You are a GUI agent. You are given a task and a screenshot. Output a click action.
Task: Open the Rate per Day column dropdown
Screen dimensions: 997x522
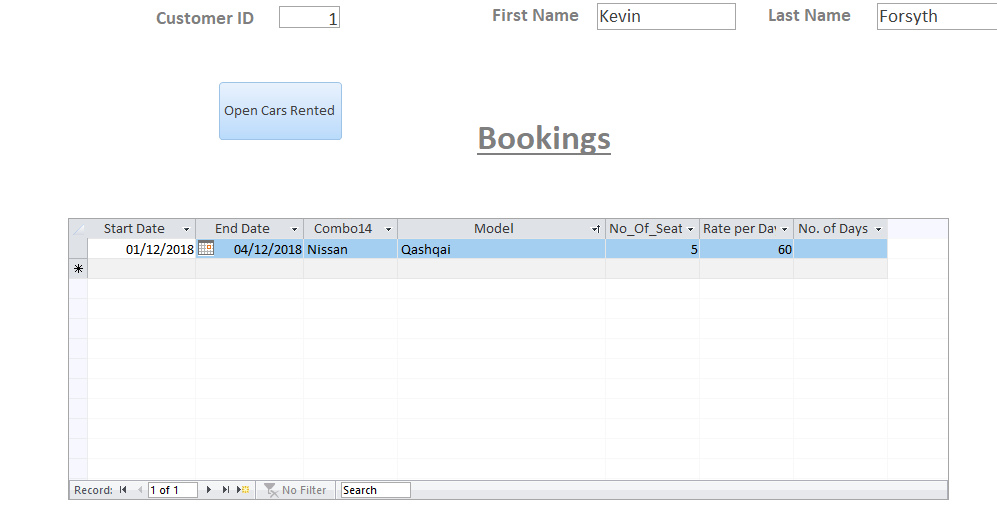click(x=785, y=230)
